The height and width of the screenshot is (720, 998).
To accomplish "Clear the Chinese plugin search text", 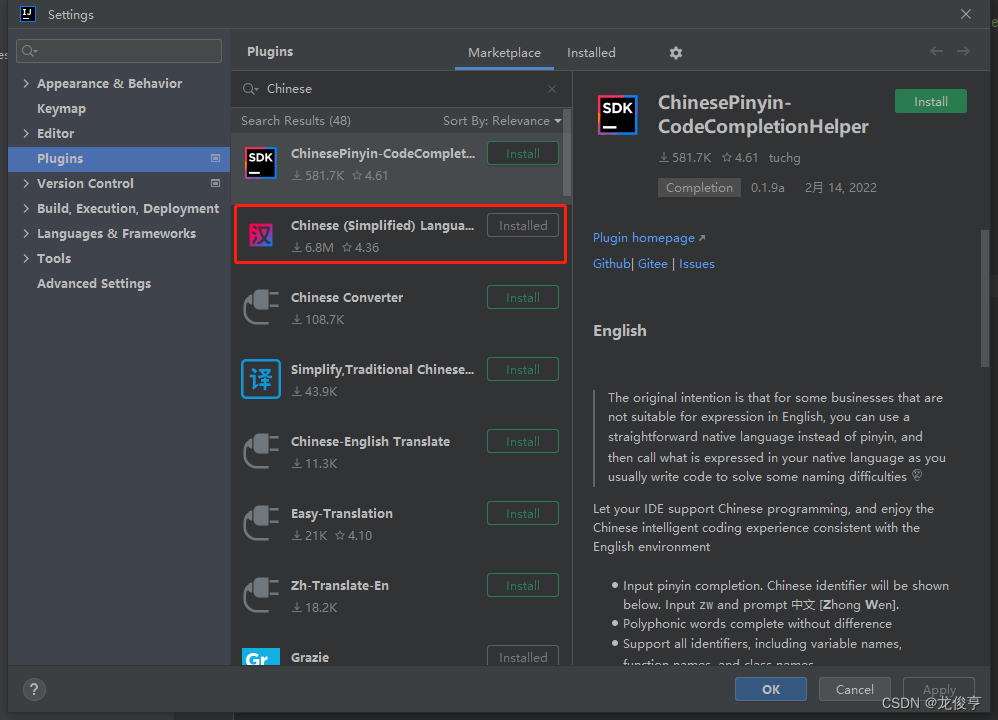I will click(552, 89).
